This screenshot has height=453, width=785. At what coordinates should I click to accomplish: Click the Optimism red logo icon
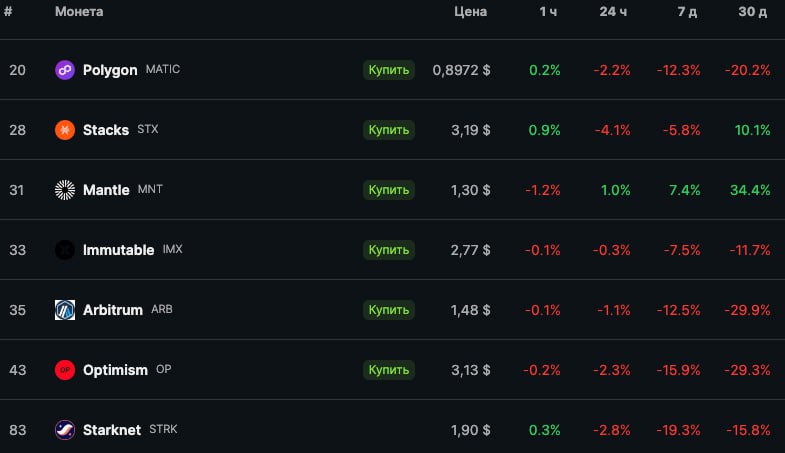pyautogui.click(x=65, y=370)
